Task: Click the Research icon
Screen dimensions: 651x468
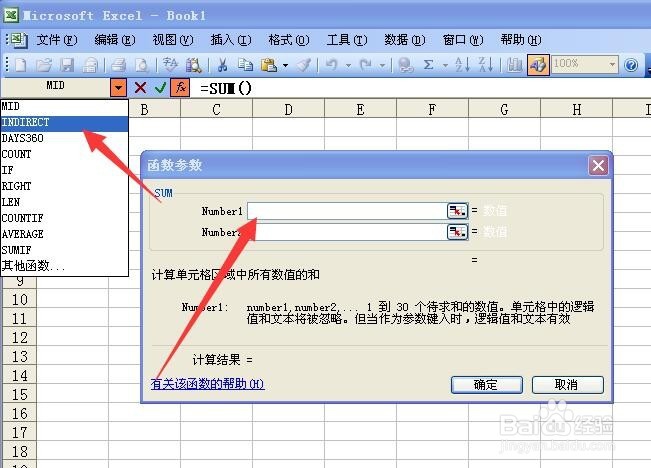Action: 193,65
